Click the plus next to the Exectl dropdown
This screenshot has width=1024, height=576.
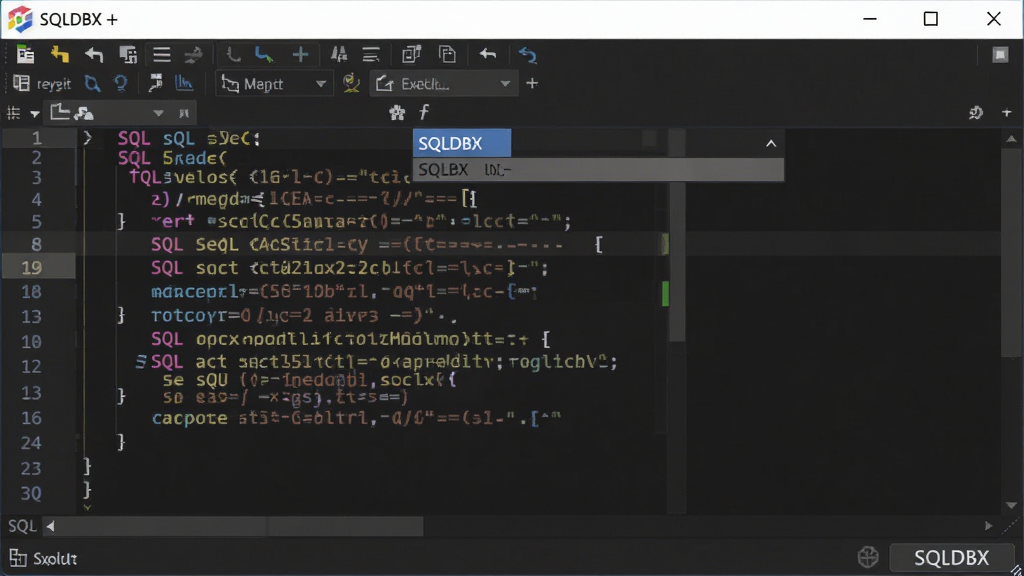click(x=532, y=84)
